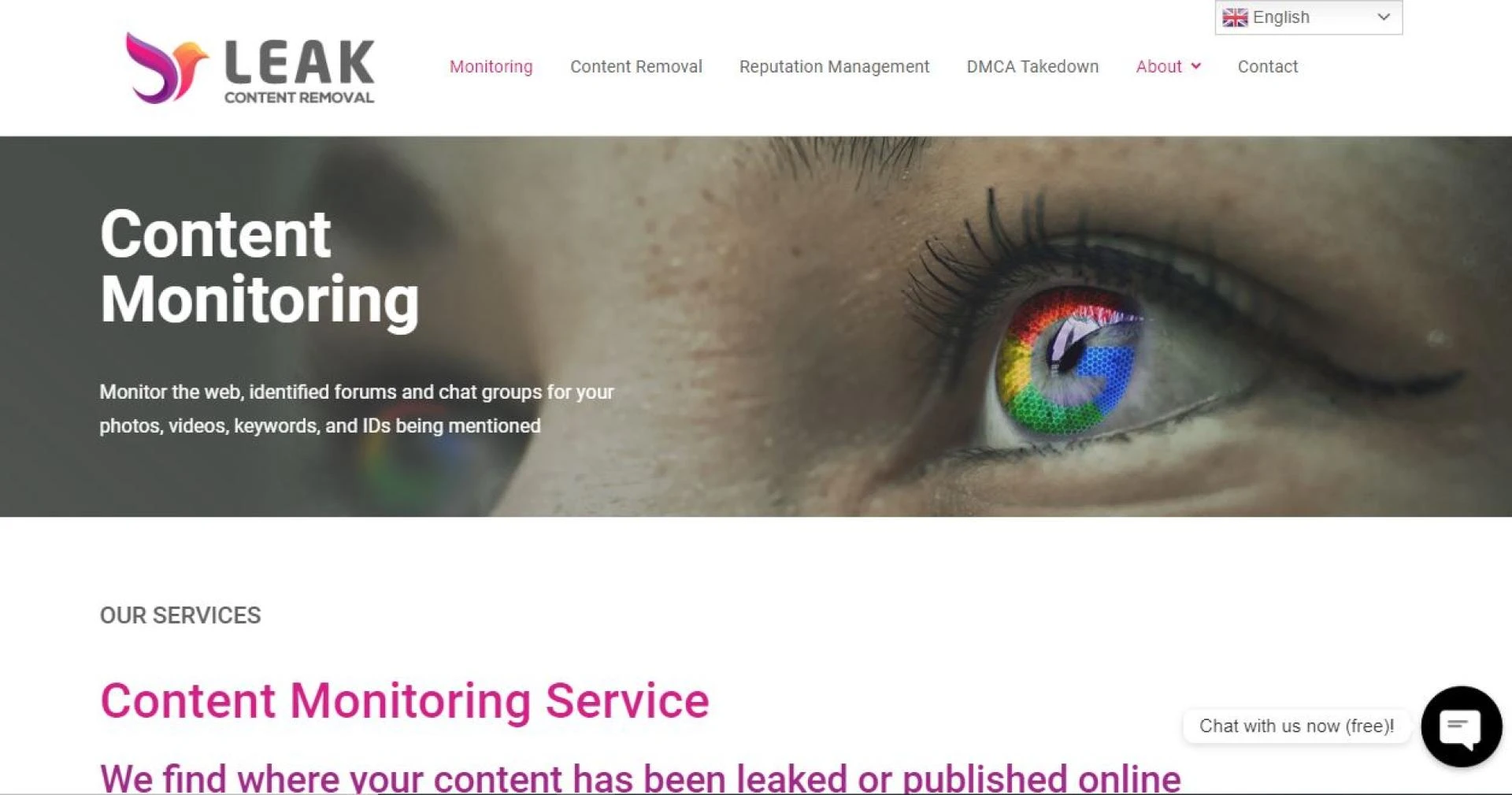Open the live chat bubble icon

click(x=1461, y=726)
